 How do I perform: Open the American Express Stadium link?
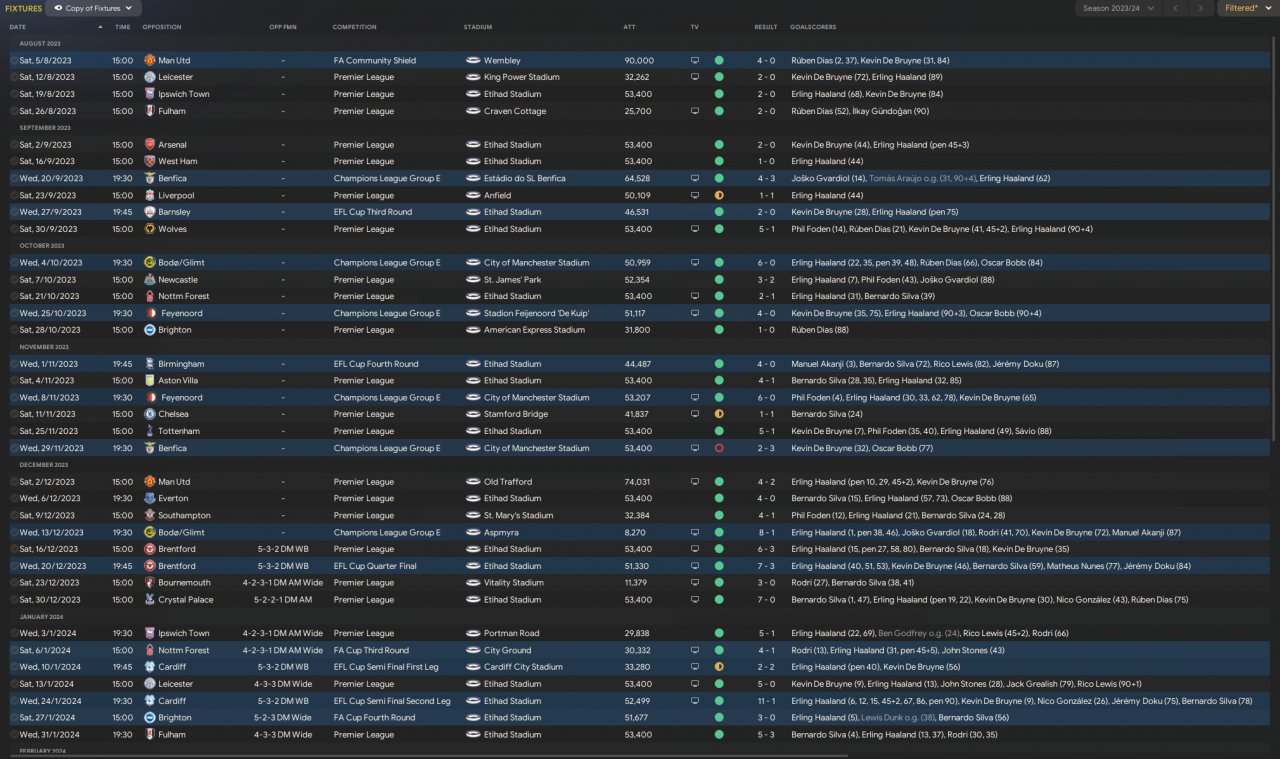point(534,330)
